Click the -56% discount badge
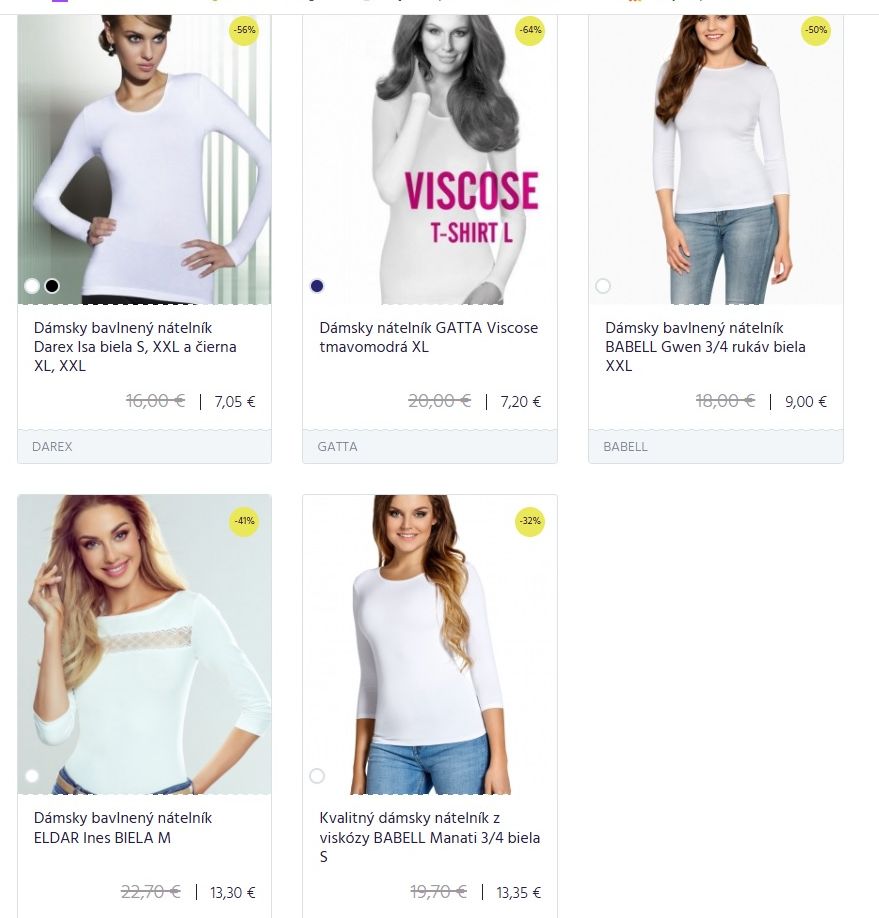The width and height of the screenshot is (879, 918). click(x=244, y=30)
